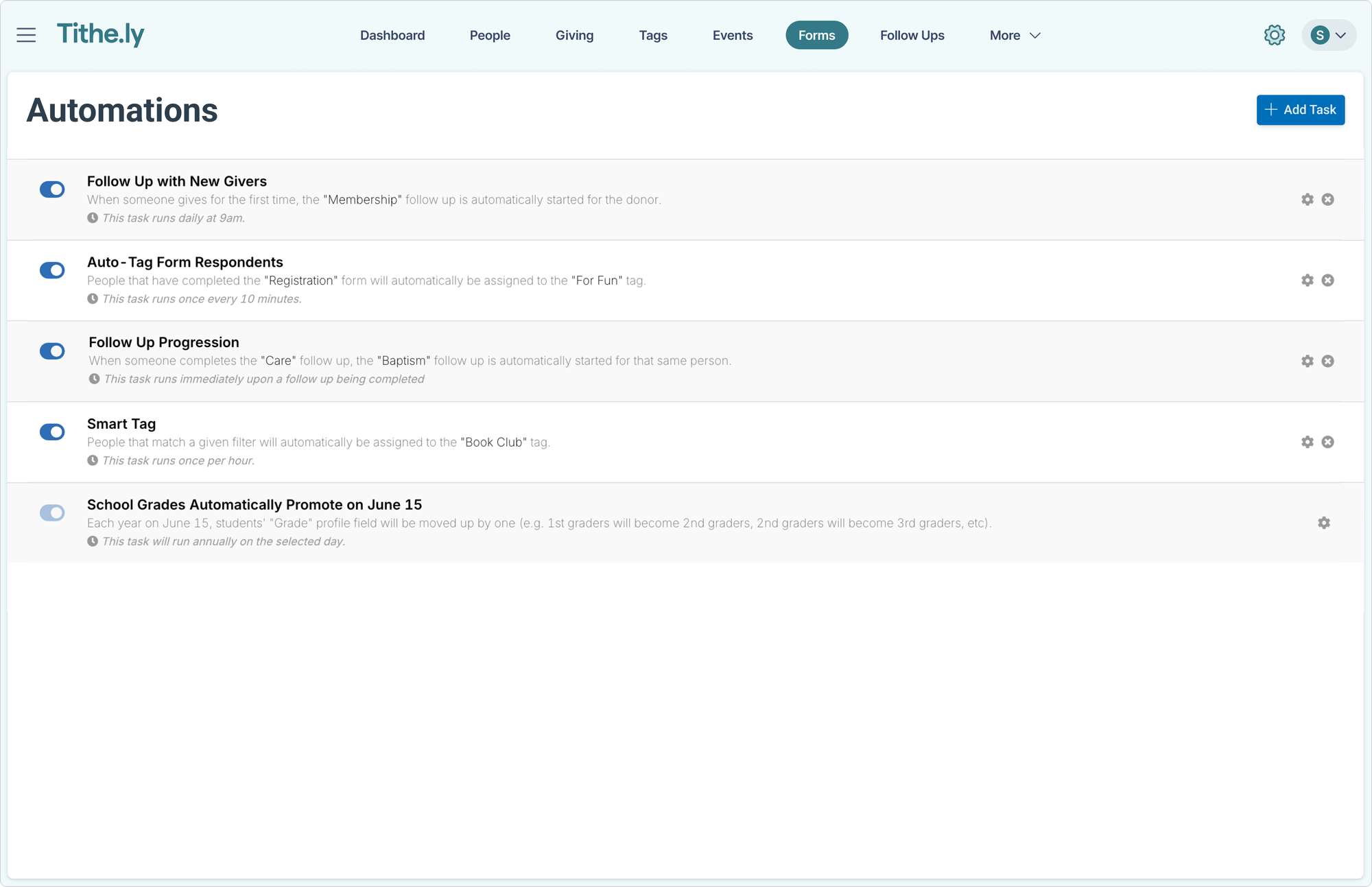Click the Add Task button

click(1300, 110)
